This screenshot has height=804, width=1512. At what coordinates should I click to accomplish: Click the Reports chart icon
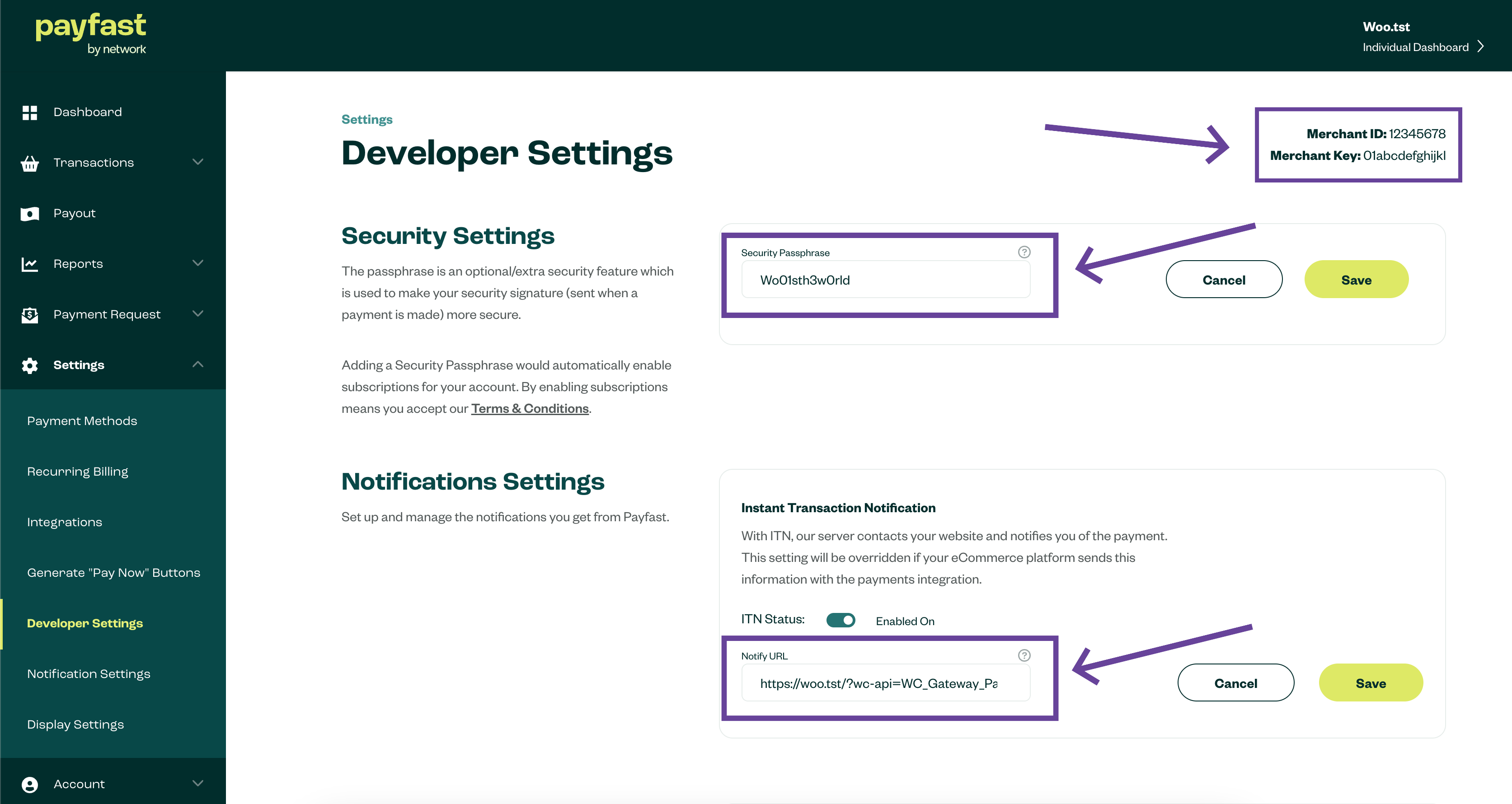29,264
